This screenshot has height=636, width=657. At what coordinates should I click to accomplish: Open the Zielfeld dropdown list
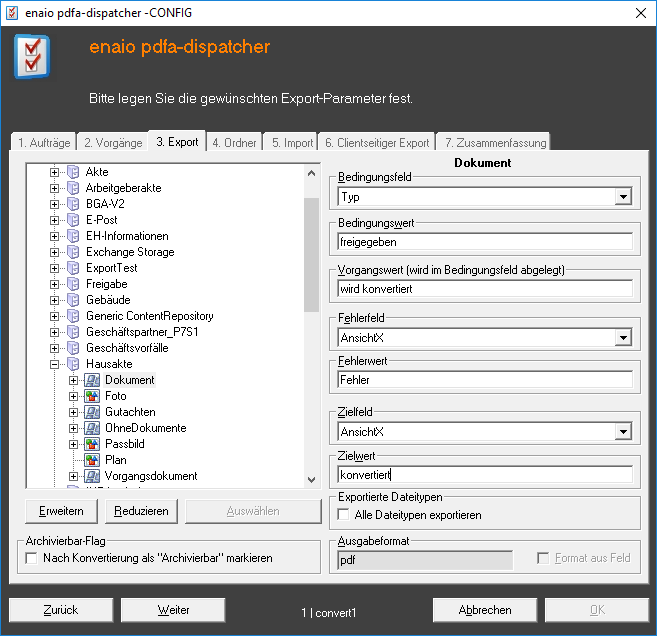pyautogui.click(x=623, y=432)
